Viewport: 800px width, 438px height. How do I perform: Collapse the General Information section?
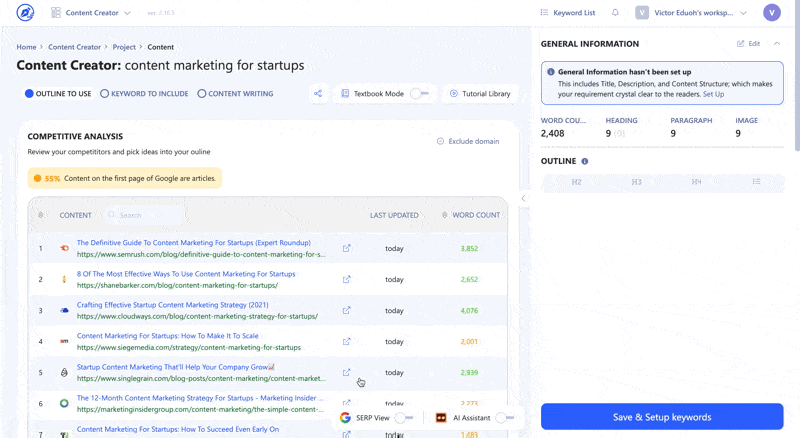tap(777, 43)
